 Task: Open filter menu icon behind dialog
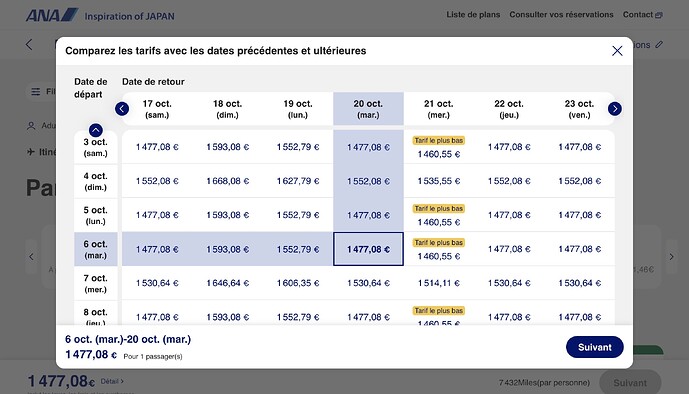tap(36, 91)
